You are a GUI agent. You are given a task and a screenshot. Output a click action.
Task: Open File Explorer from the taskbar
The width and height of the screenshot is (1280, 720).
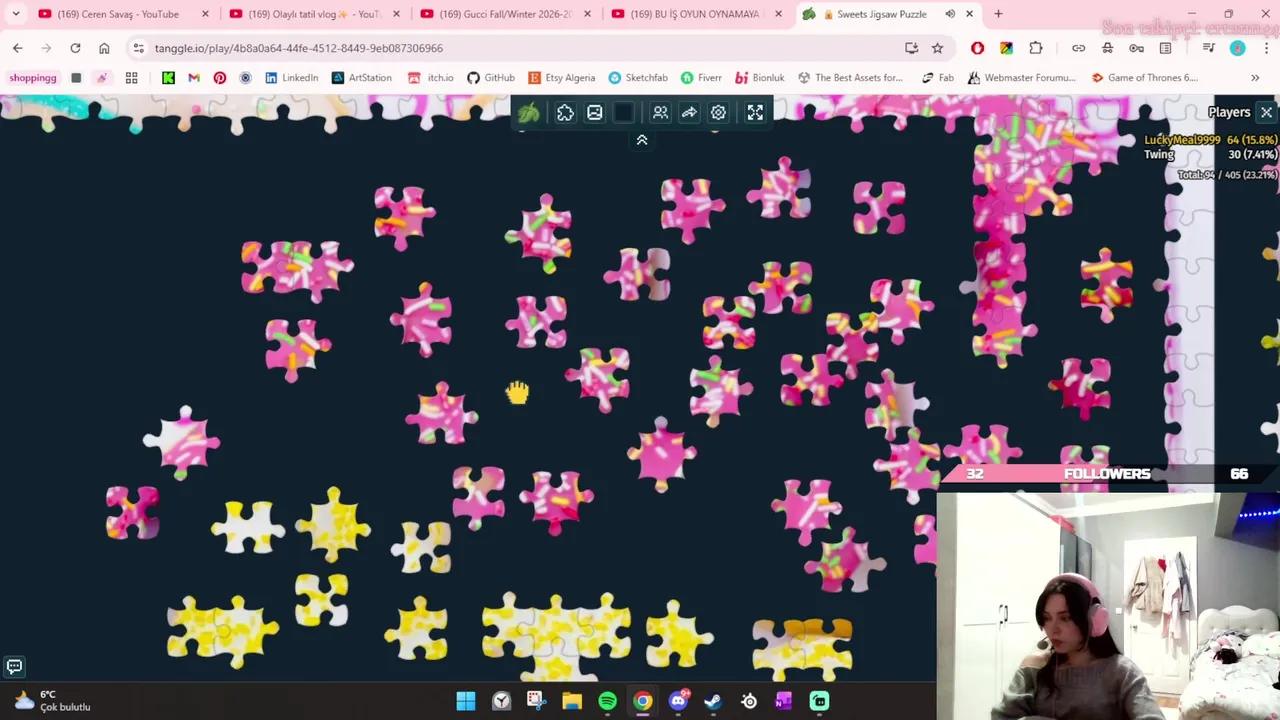pos(572,701)
